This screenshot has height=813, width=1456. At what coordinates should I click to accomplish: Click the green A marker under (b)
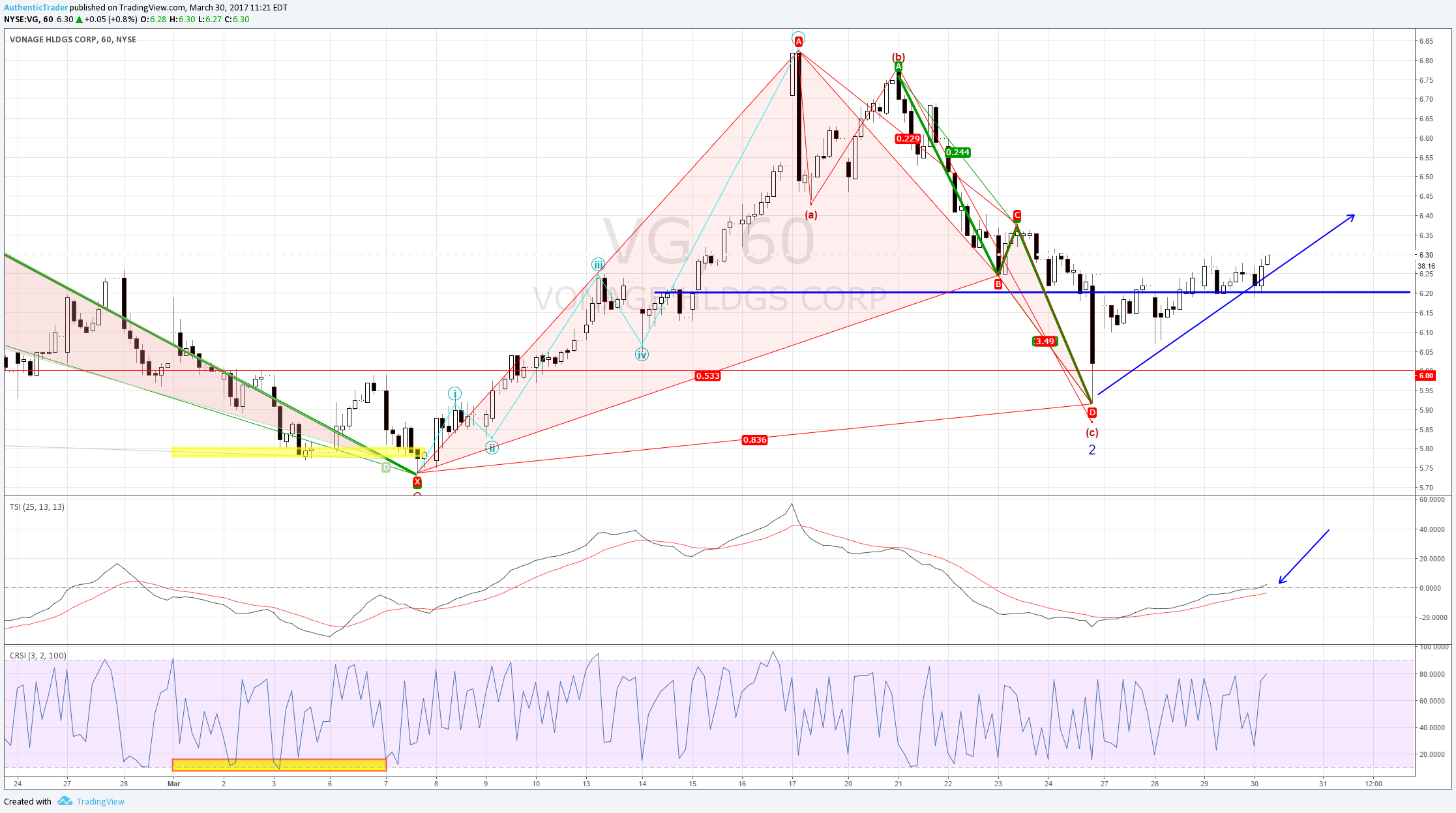click(899, 67)
